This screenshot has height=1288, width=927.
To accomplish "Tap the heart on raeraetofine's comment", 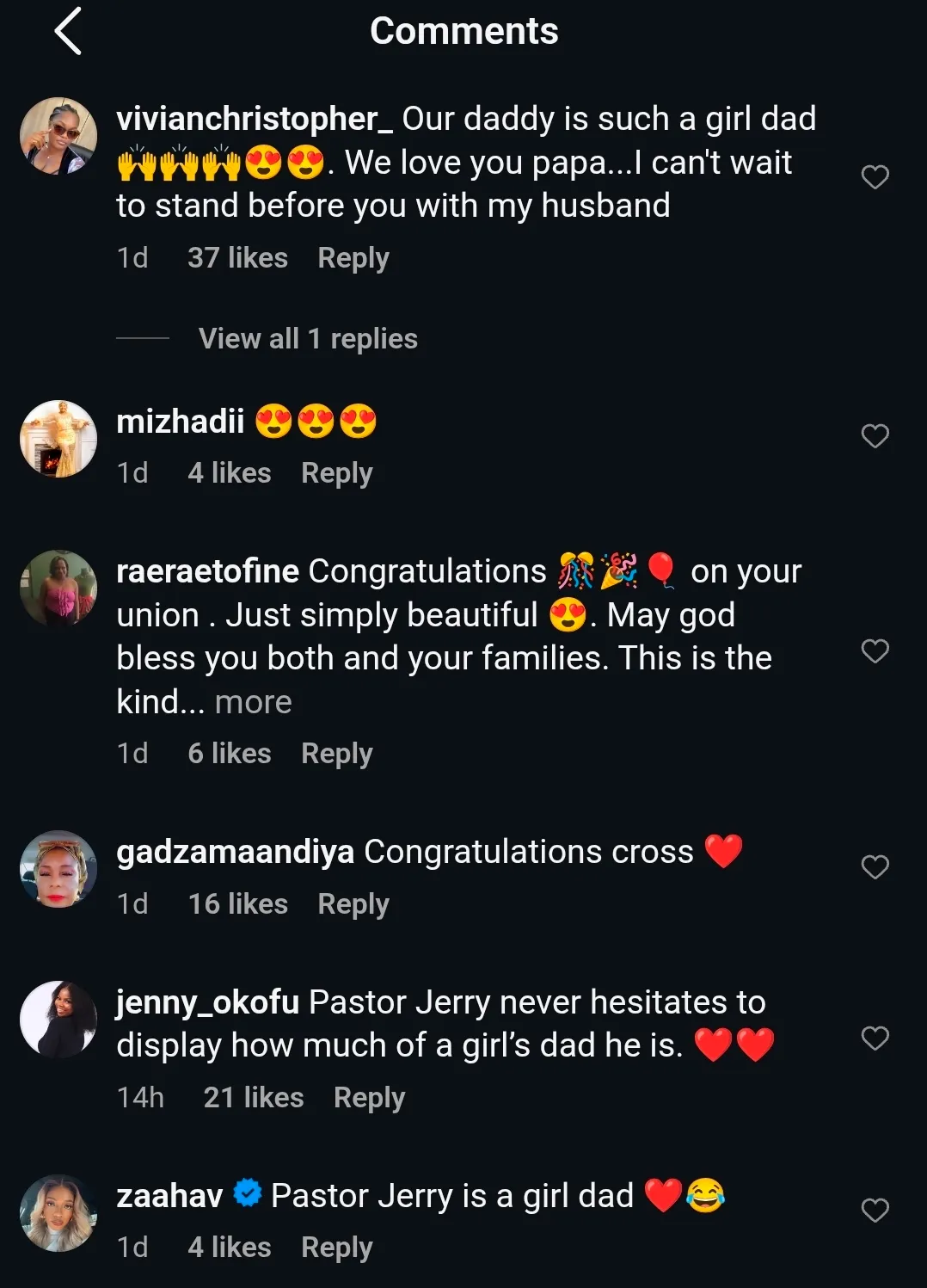I will tap(875, 651).
